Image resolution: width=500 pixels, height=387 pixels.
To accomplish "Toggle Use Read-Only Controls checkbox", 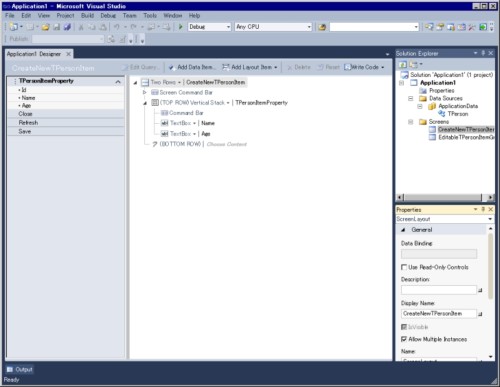I will pyautogui.click(x=404, y=267).
